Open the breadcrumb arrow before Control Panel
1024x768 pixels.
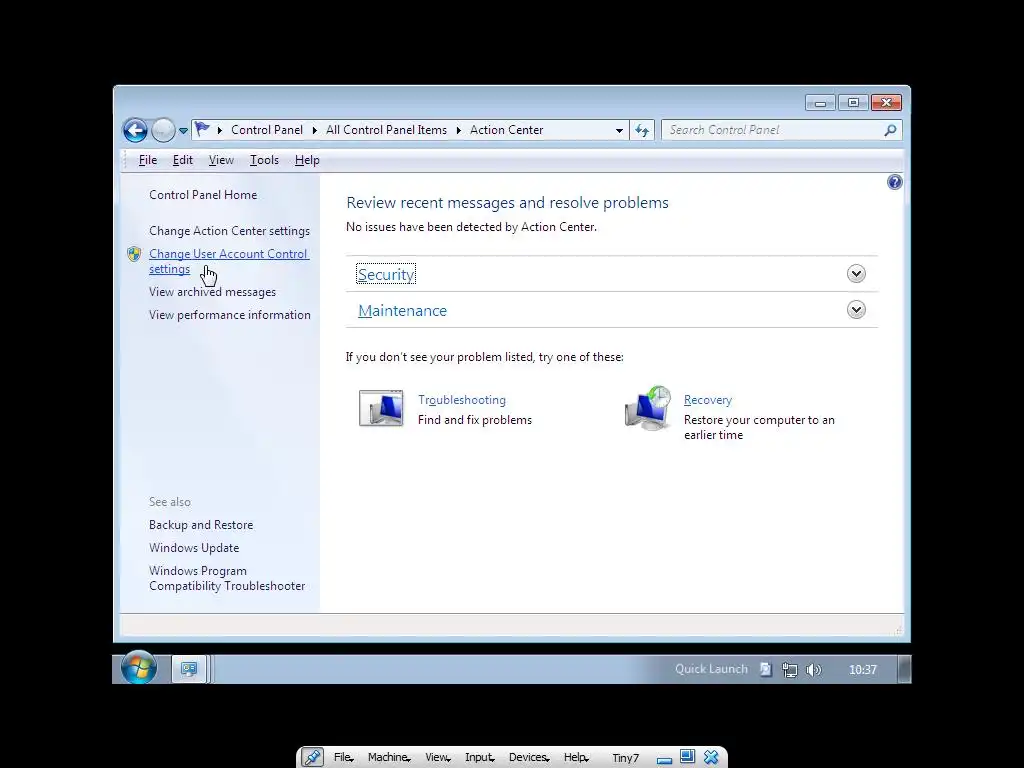(x=219, y=130)
